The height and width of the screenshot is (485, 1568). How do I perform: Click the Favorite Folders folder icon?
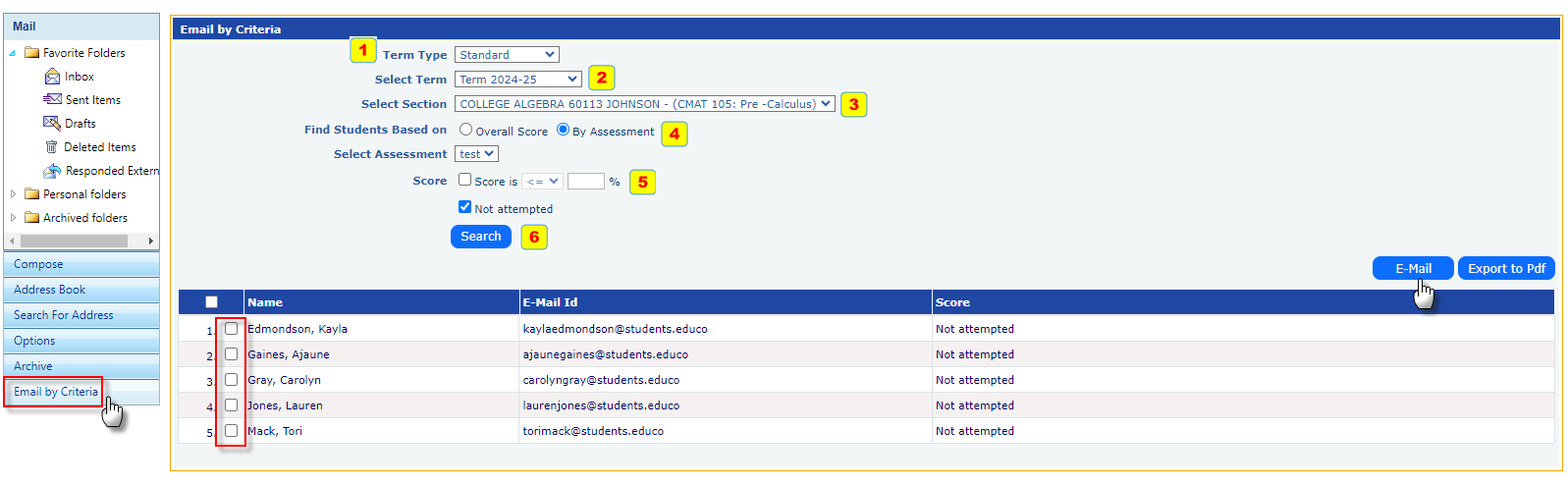click(x=31, y=53)
